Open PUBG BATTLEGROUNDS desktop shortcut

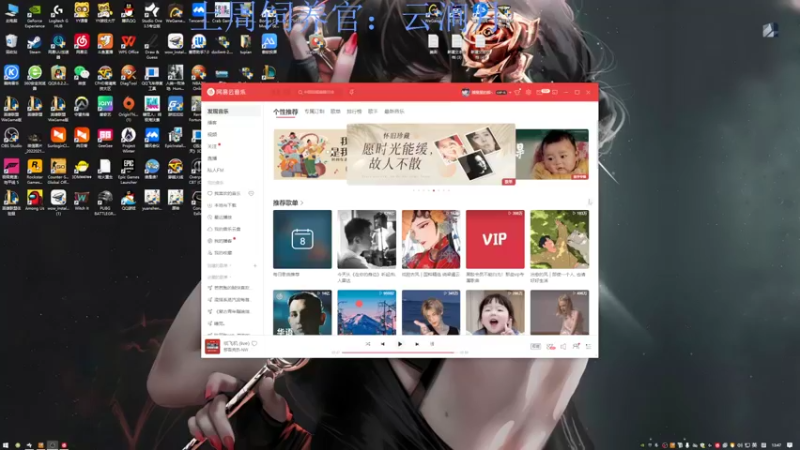point(105,203)
